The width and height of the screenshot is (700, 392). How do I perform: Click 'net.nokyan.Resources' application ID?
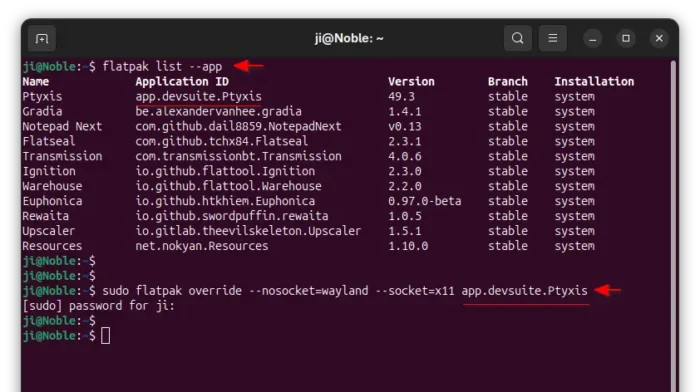click(x=202, y=246)
